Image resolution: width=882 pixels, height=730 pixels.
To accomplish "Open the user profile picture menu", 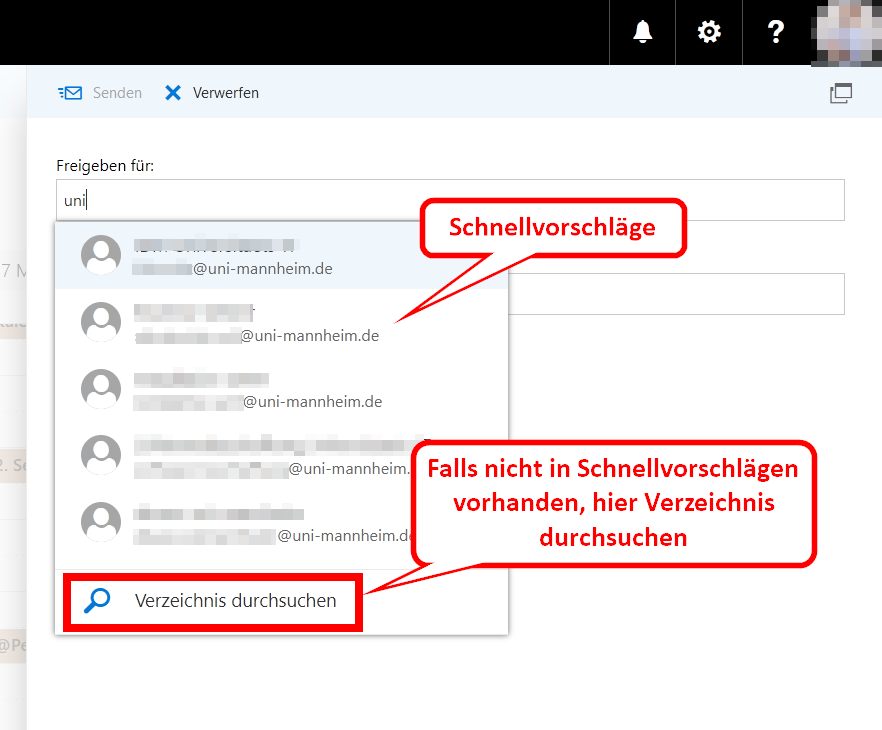I will (x=847, y=33).
